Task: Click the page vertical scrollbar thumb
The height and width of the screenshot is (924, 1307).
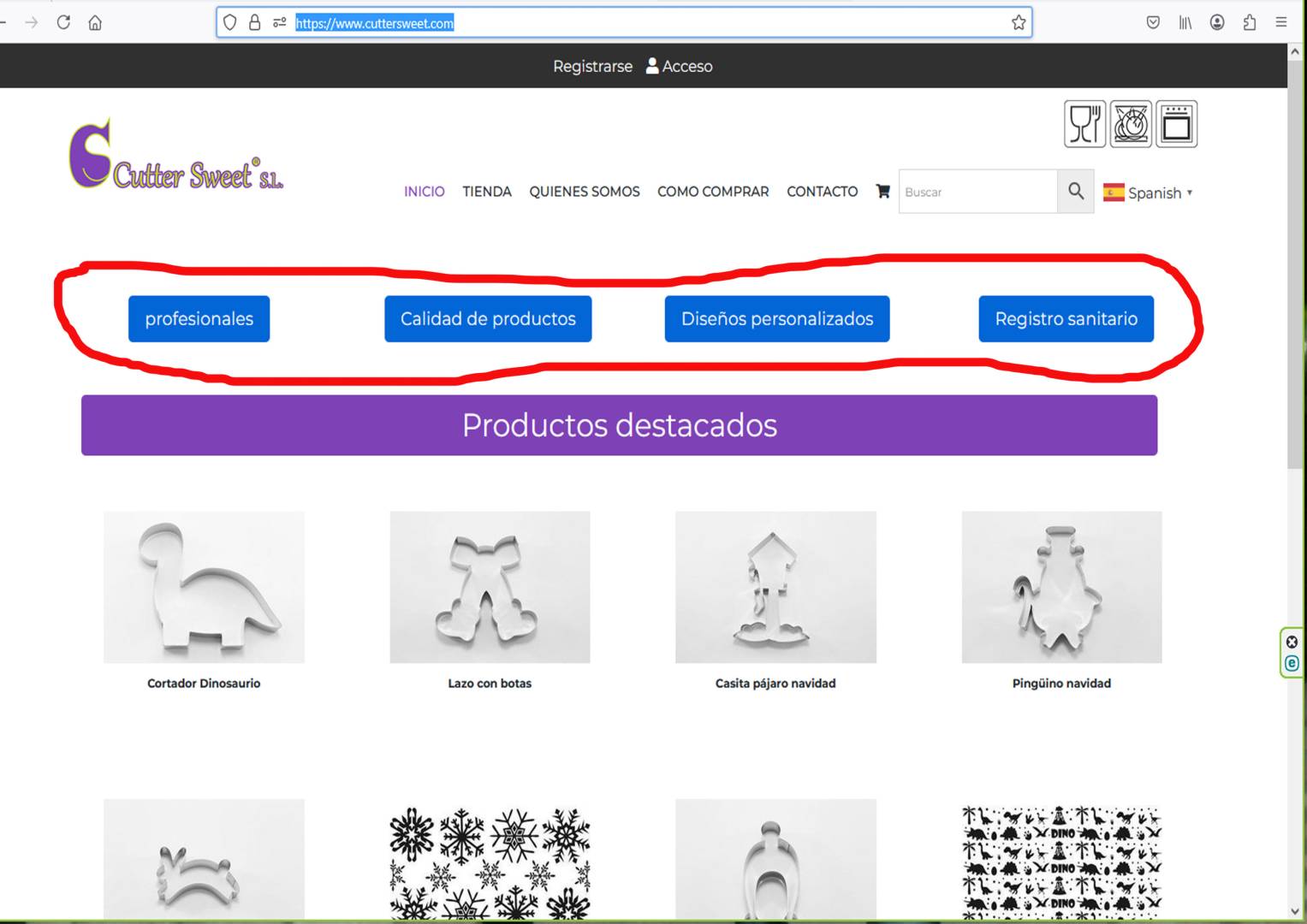Action: (1295, 265)
